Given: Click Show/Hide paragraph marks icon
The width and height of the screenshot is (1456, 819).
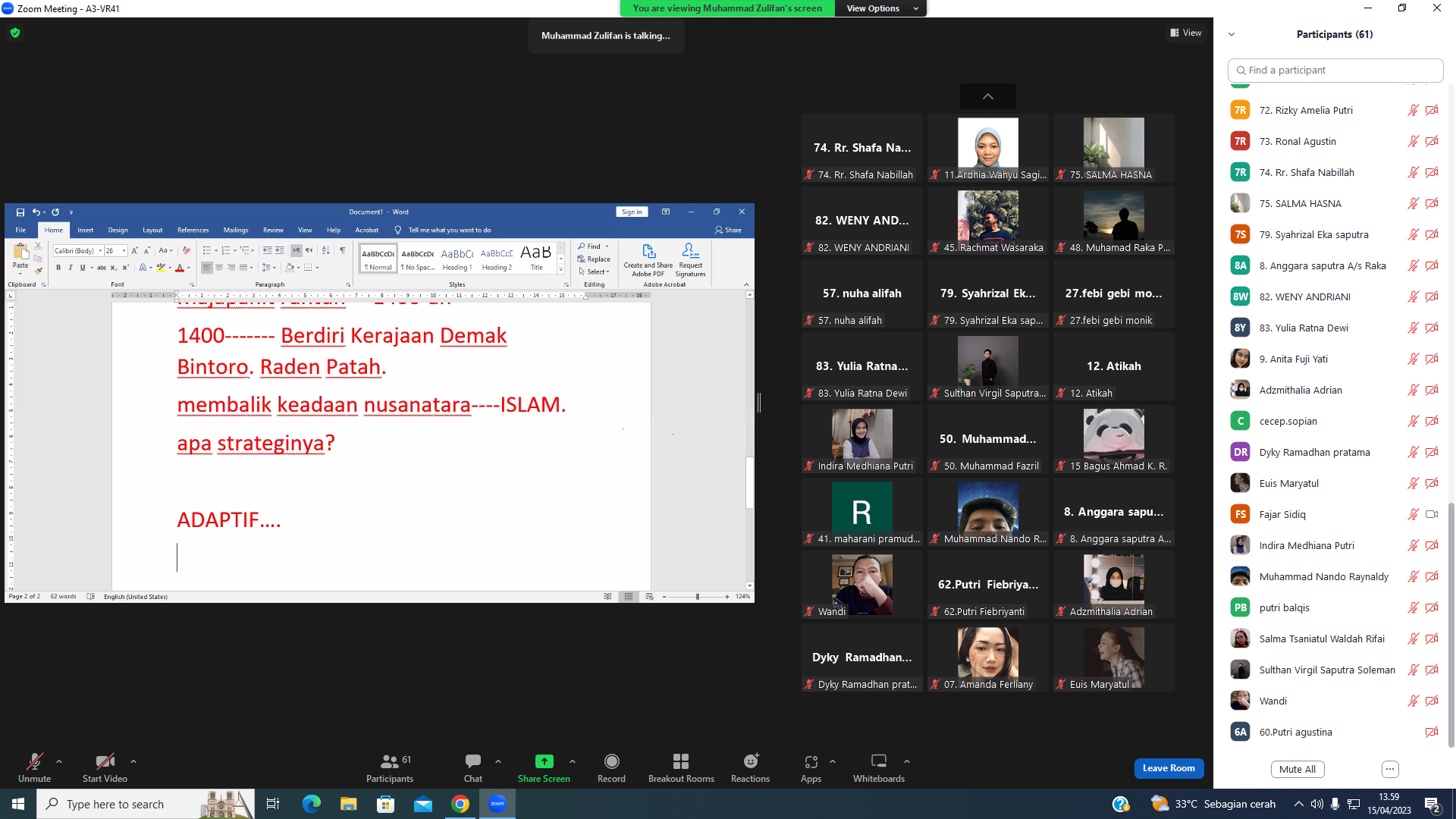Looking at the screenshot, I should 342,250.
